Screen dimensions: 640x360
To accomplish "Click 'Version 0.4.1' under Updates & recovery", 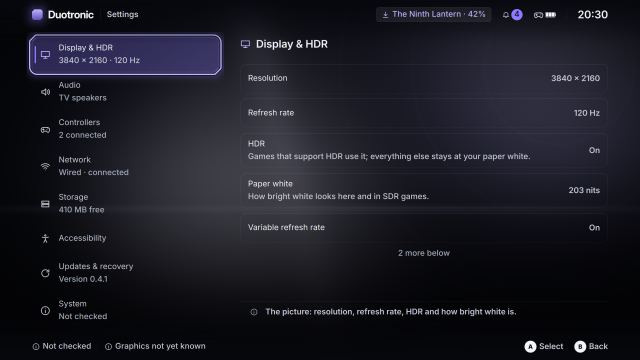I will click(x=83, y=279).
